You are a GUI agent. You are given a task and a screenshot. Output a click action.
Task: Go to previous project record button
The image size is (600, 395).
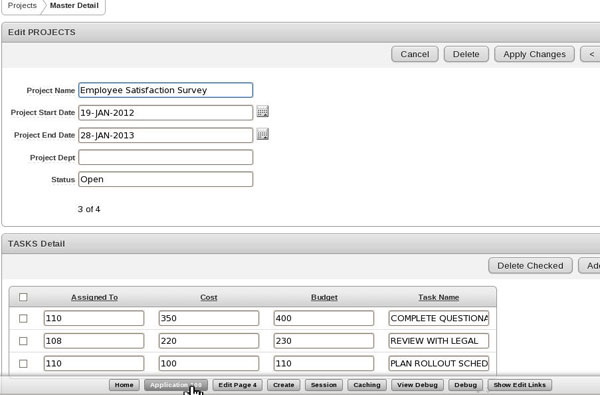[591, 54]
